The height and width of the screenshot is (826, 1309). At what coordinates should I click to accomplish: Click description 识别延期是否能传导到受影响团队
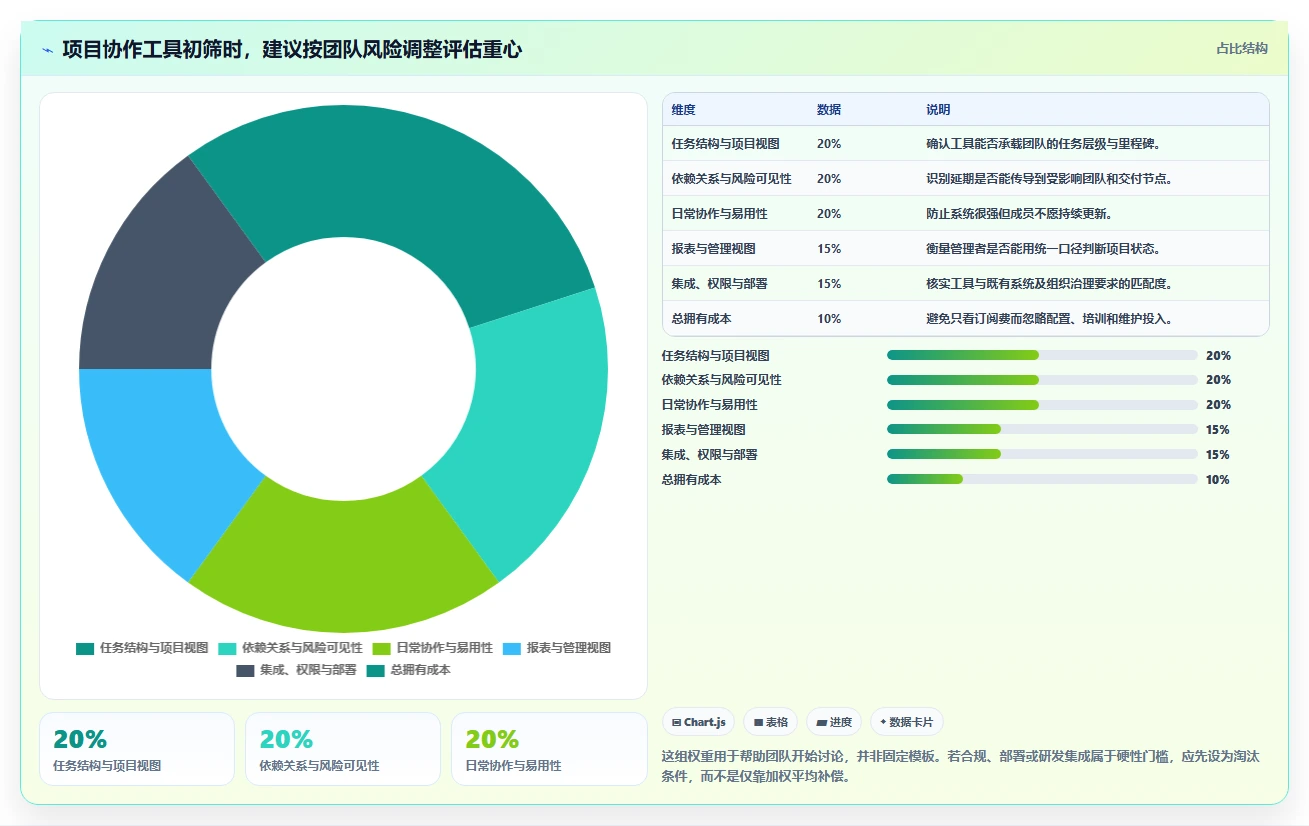click(x=1049, y=179)
